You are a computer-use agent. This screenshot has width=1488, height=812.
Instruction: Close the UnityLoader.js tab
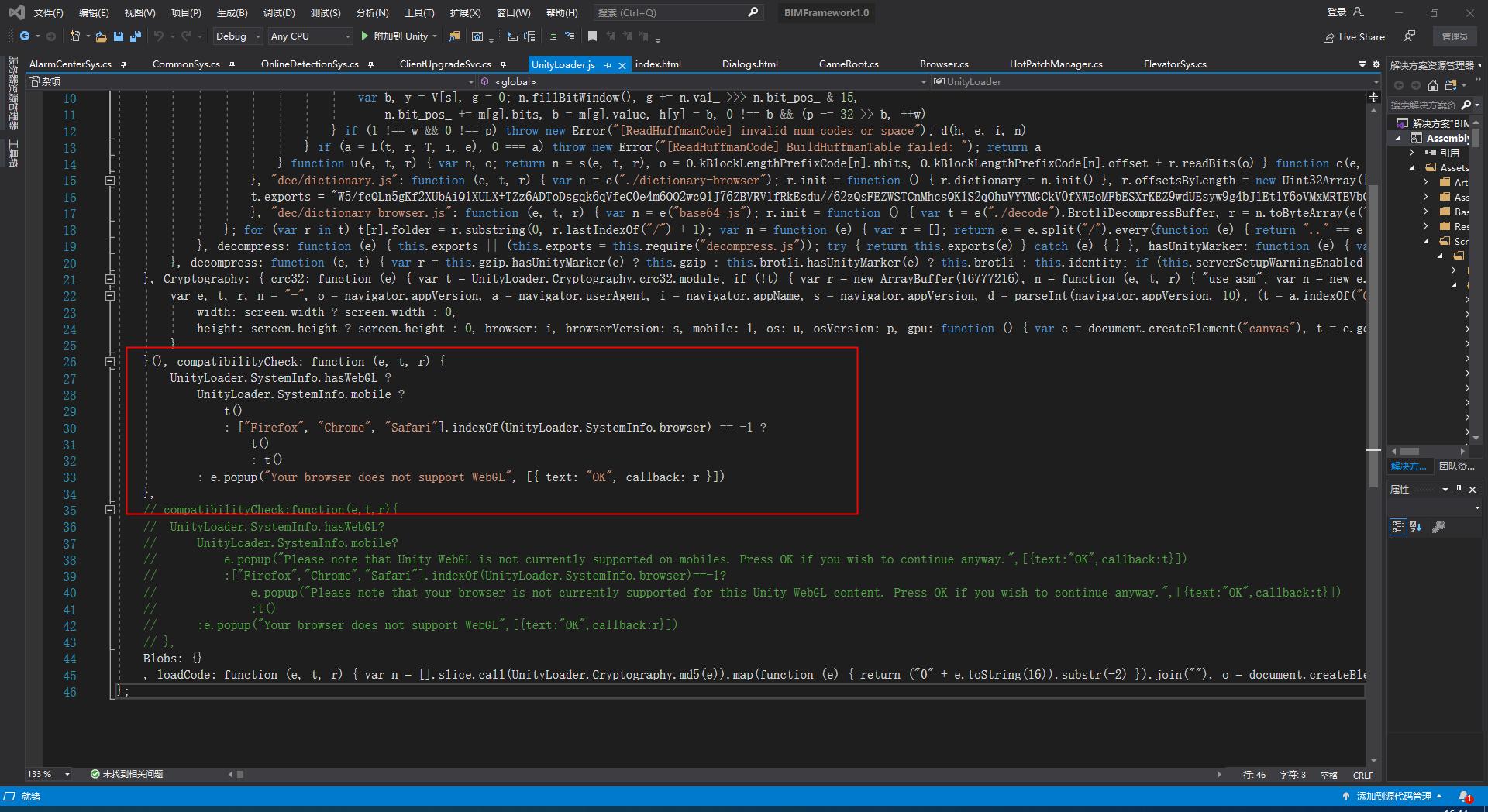[622, 65]
